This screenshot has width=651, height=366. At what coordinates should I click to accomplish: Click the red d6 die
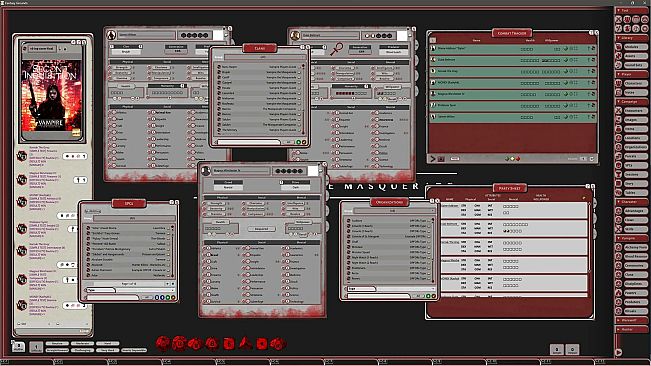coord(229,344)
